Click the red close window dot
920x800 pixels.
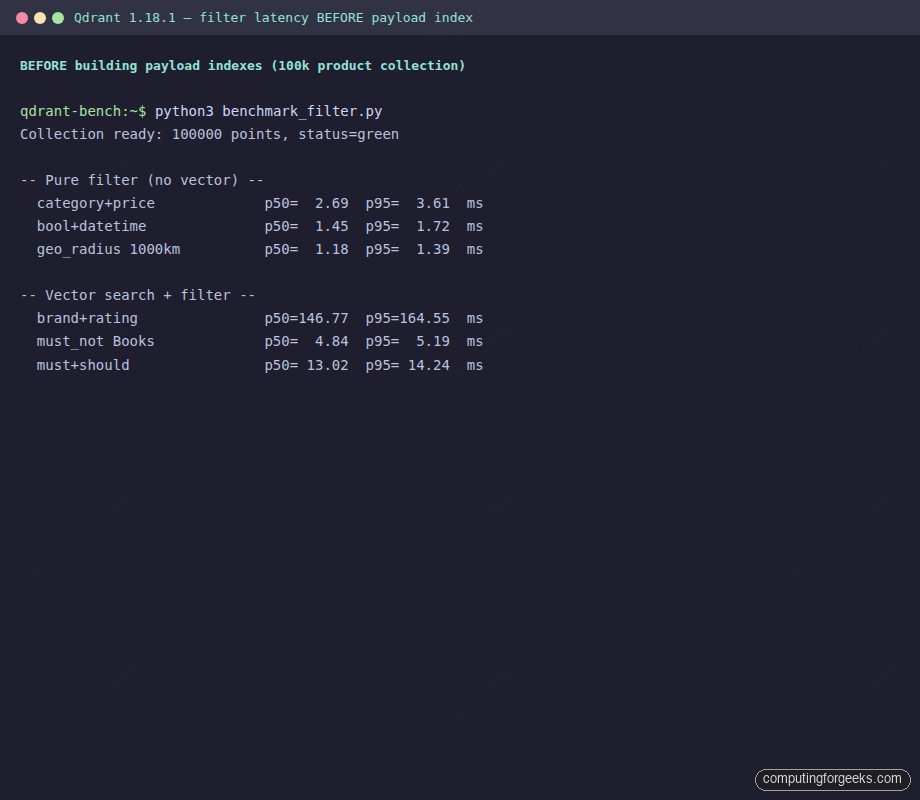pos(22,18)
